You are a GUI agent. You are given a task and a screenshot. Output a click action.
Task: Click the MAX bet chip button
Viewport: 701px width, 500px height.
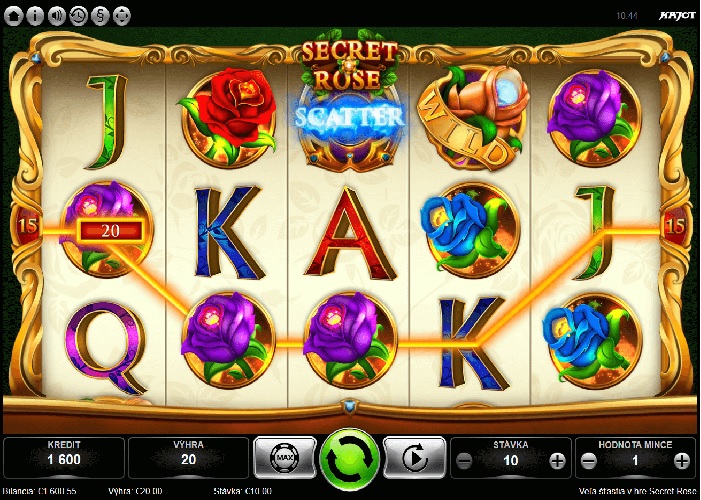point(285,458)
